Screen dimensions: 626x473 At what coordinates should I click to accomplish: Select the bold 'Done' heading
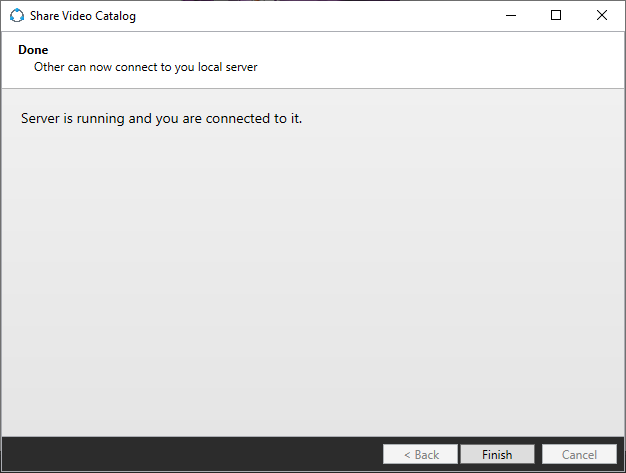tap(33, 50)
